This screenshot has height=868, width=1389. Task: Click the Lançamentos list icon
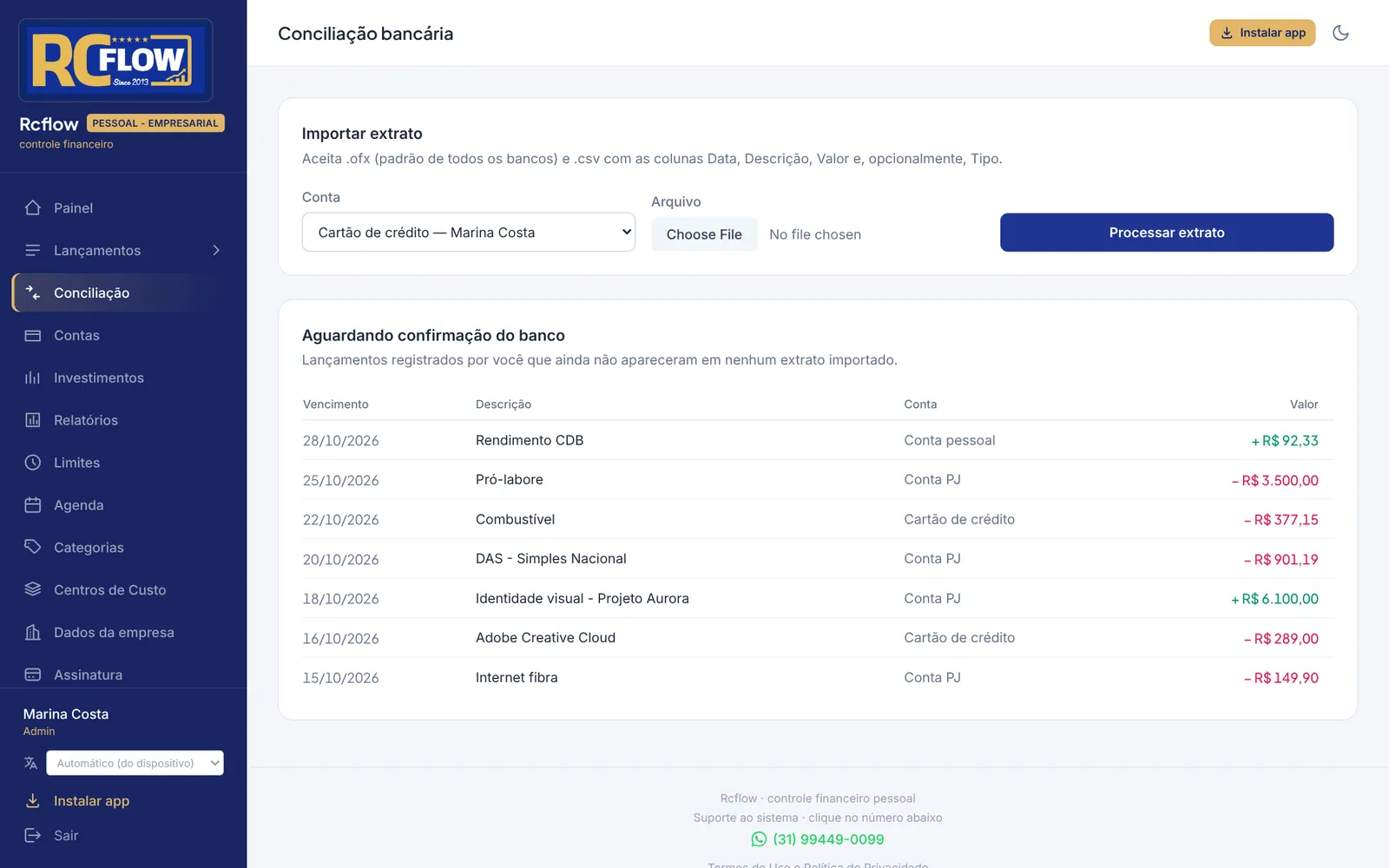tap(33, 251)
